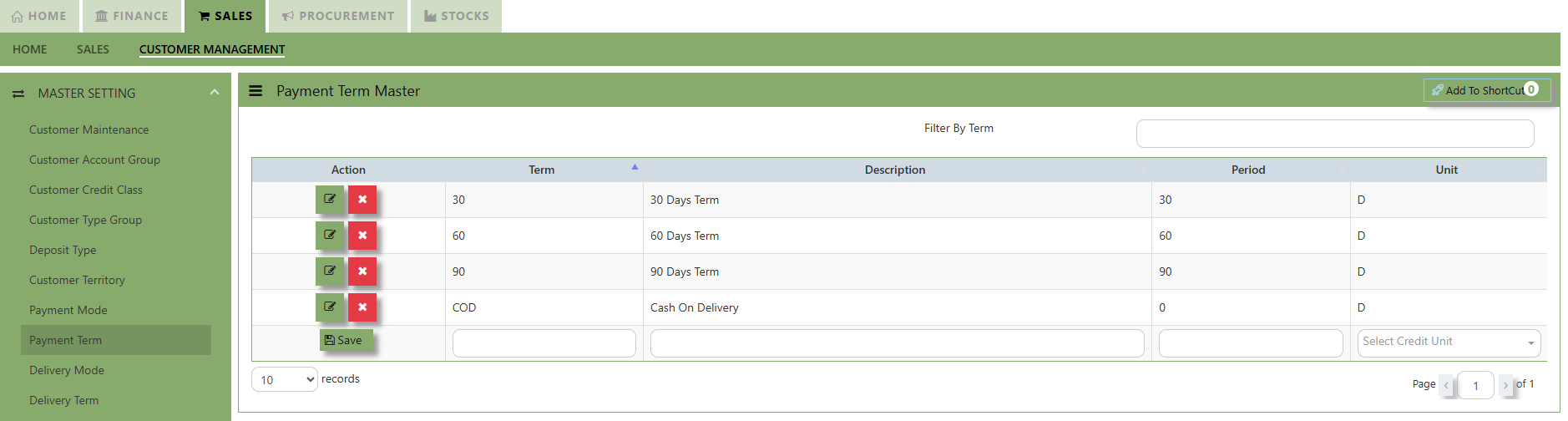
Task: Edit the 90 Days Term row
Action: tap(330, 271)
